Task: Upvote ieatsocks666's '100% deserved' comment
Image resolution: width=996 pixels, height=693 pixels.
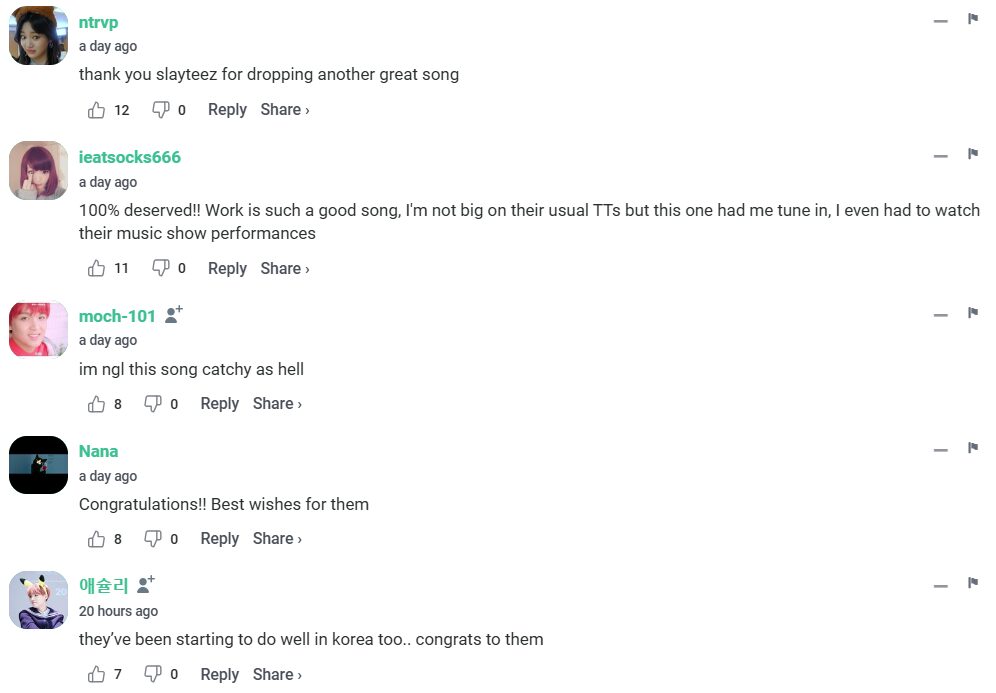Action: [97, 268]
